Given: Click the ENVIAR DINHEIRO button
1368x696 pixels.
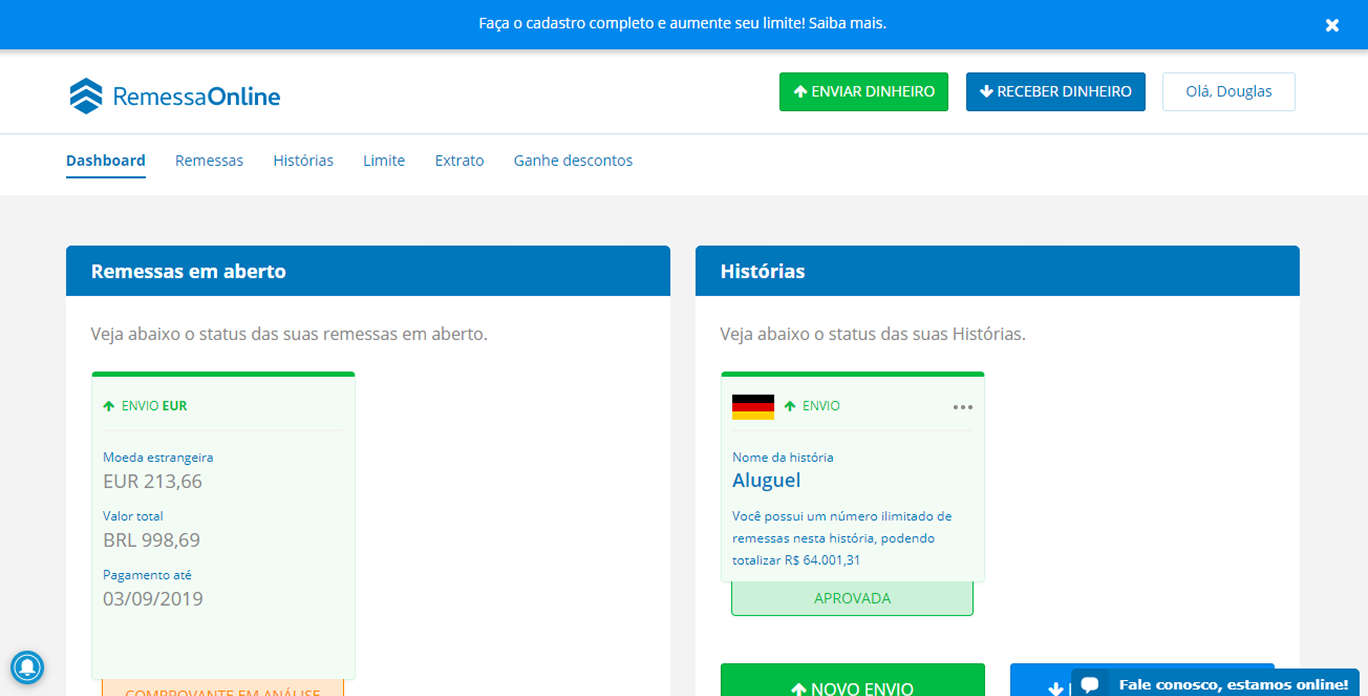Looking at the screenshot, I should point(864,91).
